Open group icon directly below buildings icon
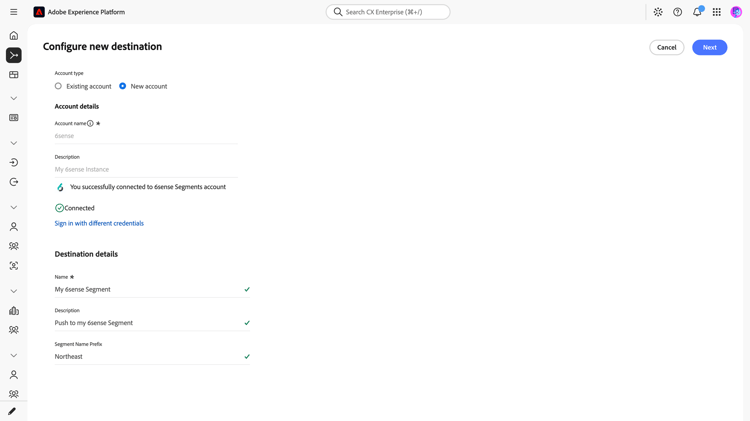Image resolution: width=750 pixels, height=421 pixels. click(13, 330)
